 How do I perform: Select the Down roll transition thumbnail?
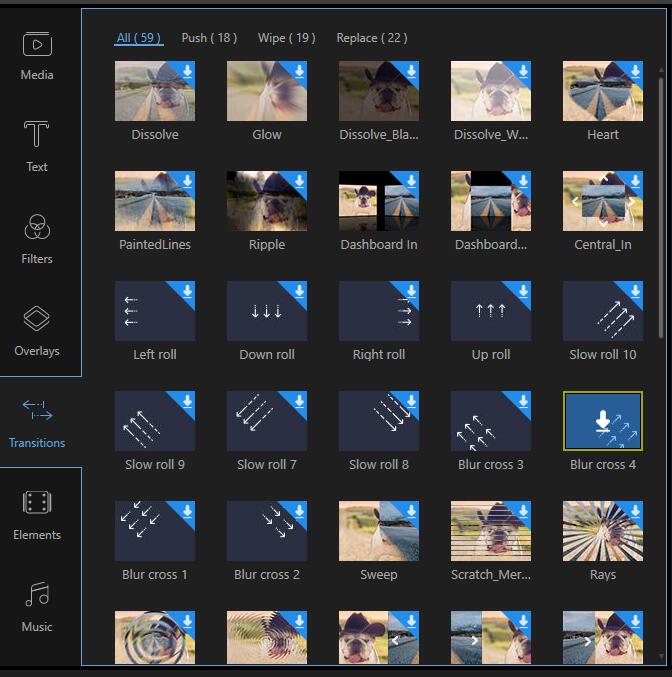coord(267,311)
